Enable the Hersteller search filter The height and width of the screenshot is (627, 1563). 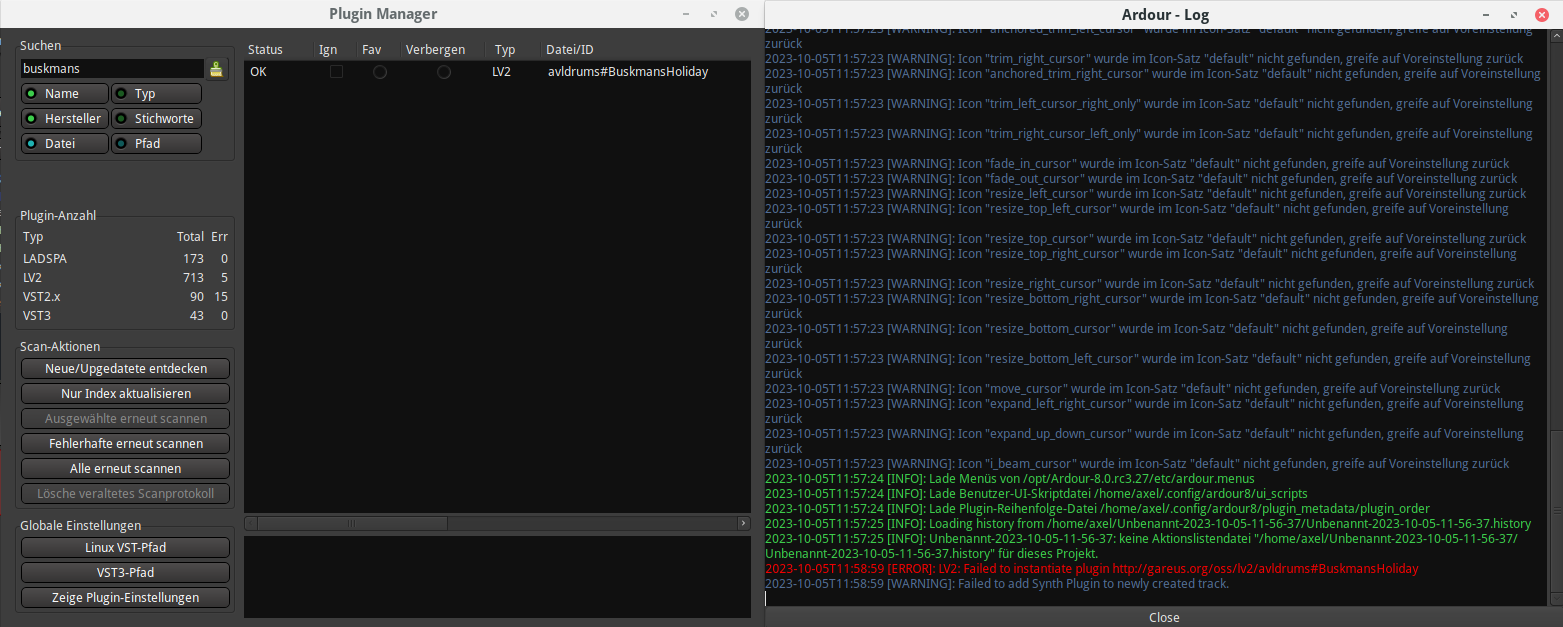(65, 119)
